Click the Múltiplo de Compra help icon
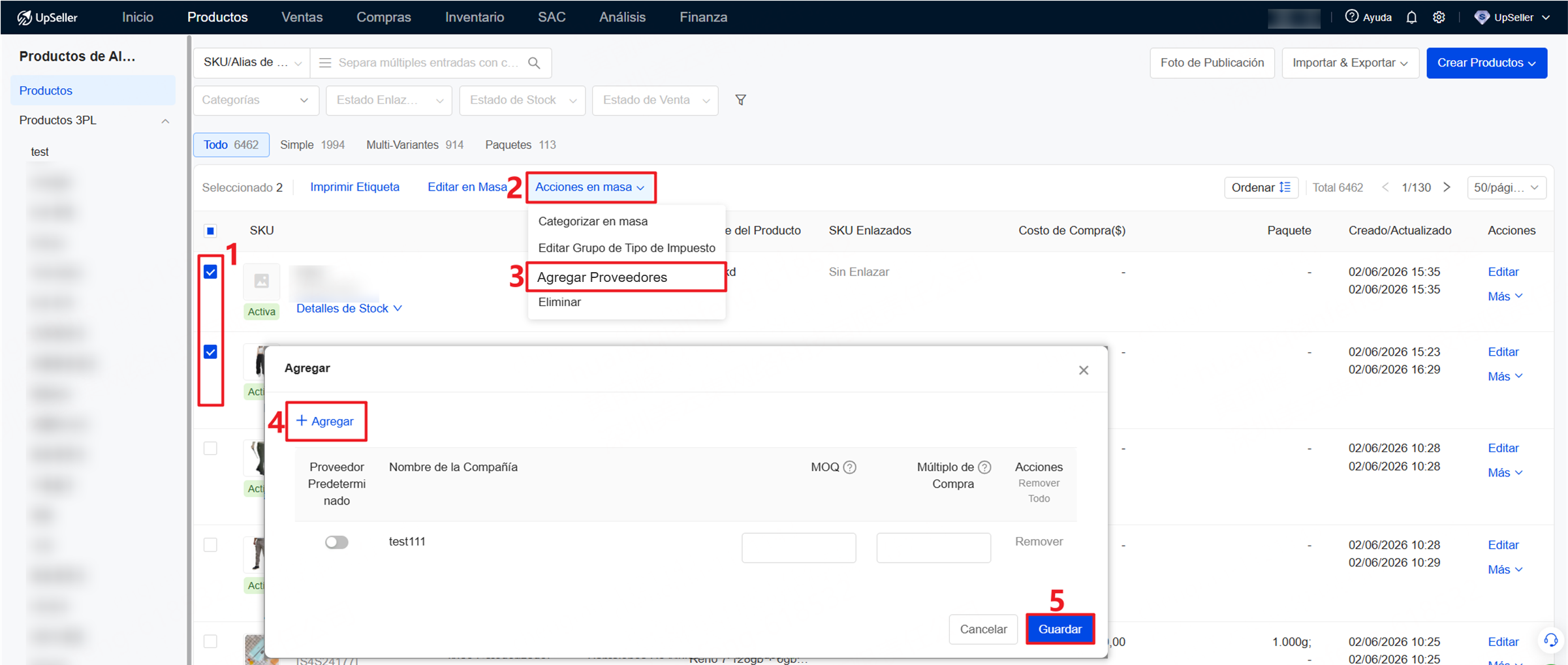Viewport: 1568px width, 665px height. pos(984,467)
